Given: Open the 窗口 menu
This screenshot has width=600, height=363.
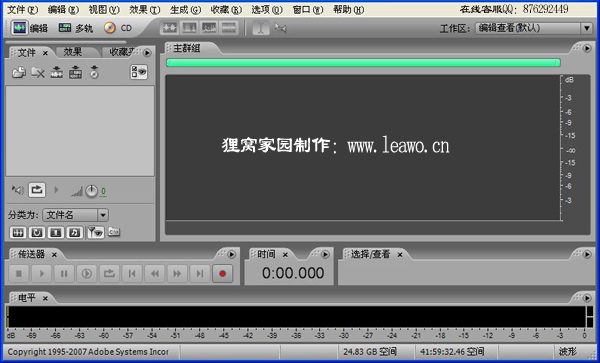Looking at the screenshot, I should pyautogui.click(x=308, y=10).
